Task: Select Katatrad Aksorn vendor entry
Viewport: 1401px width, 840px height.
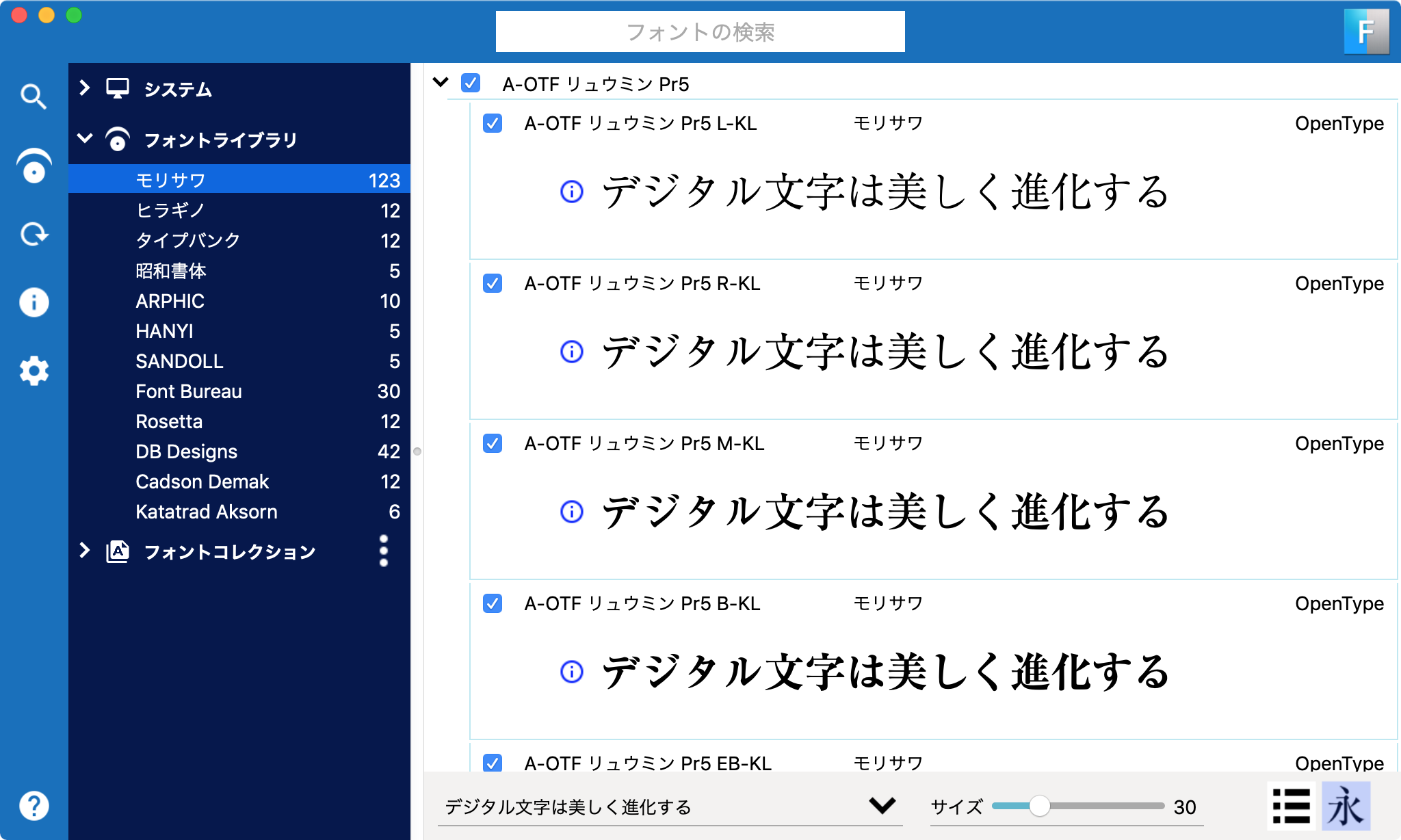Action: (x=239, y=511)
